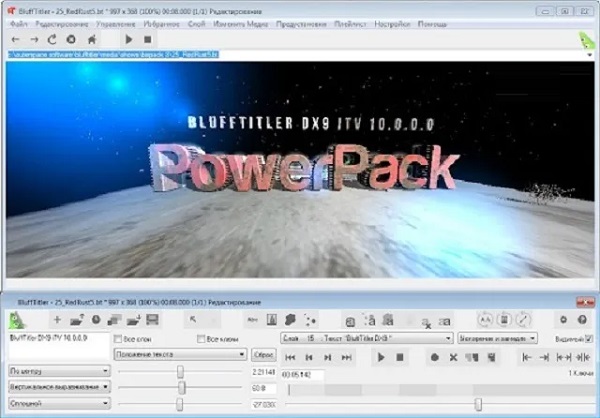Viewport: 600px width, 418px height.
Task: Click the highlighted file path address bar
Action: pyautogui.click(x=295, y=55)
